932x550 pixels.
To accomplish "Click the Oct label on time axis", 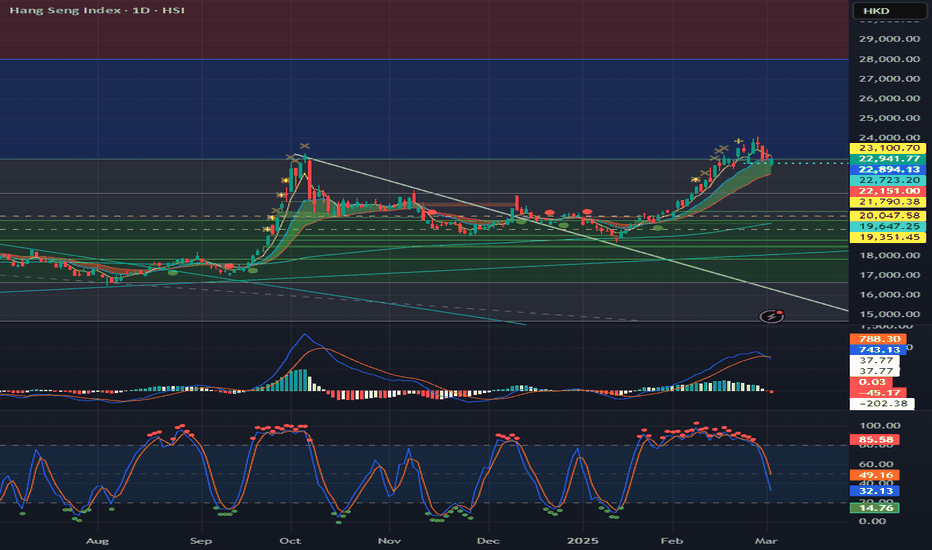I will click(290, 540).
